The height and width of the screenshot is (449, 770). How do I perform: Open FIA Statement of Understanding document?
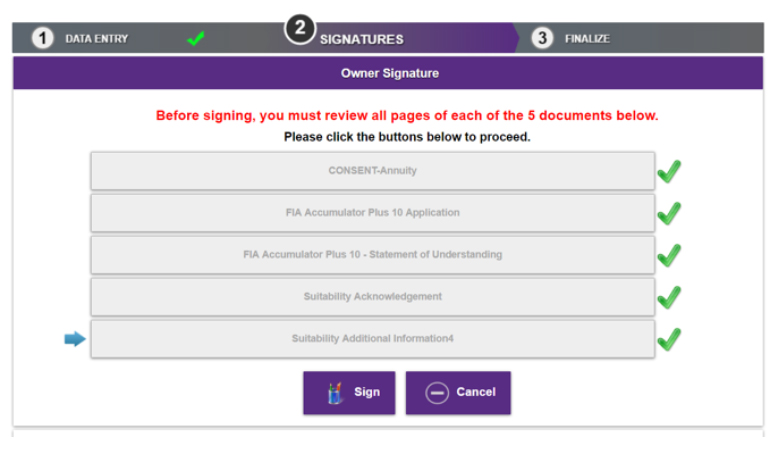click(x=373, y=255)
